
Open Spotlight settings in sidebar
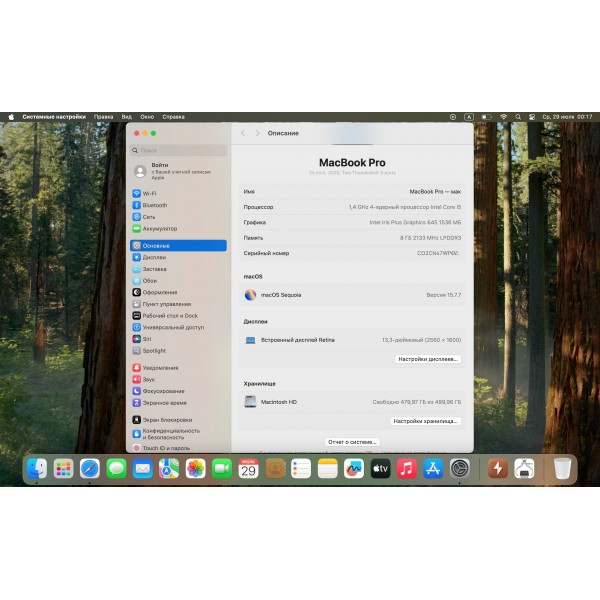point(178,351)
